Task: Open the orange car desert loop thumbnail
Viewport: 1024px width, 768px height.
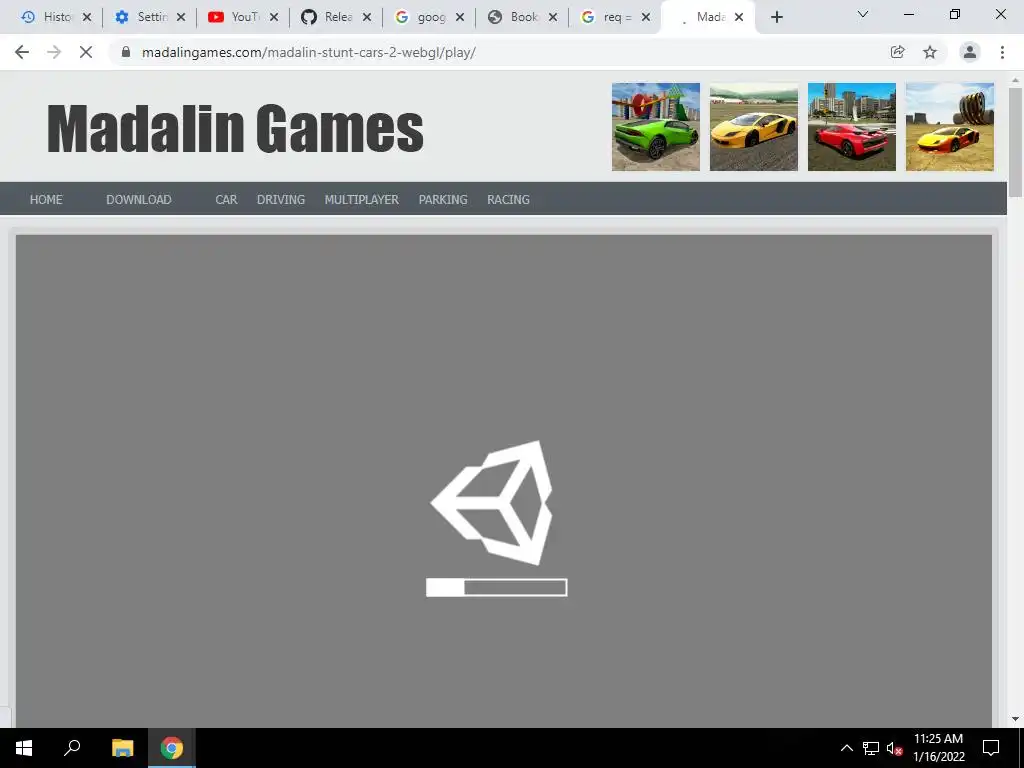Action: coord(950,127)
